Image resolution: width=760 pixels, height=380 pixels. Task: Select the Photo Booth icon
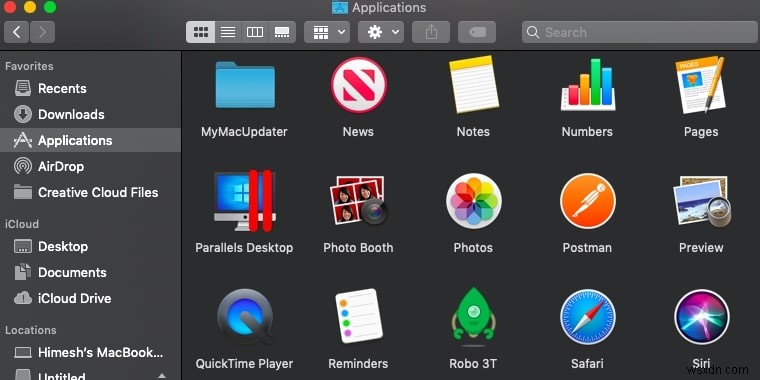click(359, 201)
